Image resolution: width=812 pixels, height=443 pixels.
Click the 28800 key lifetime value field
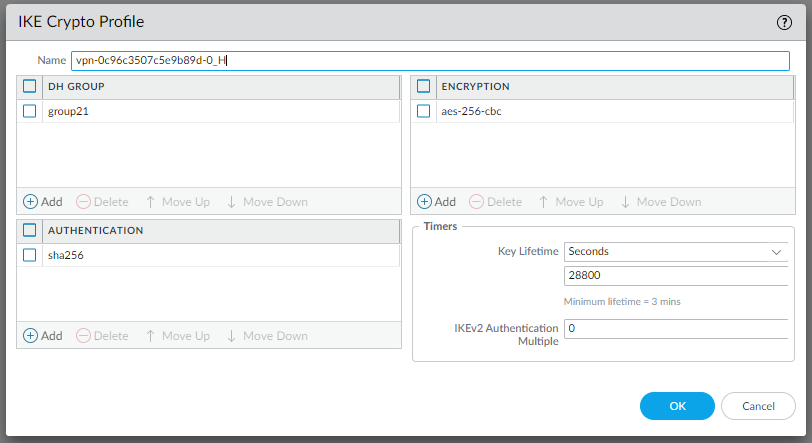click(x=676, y=275)
